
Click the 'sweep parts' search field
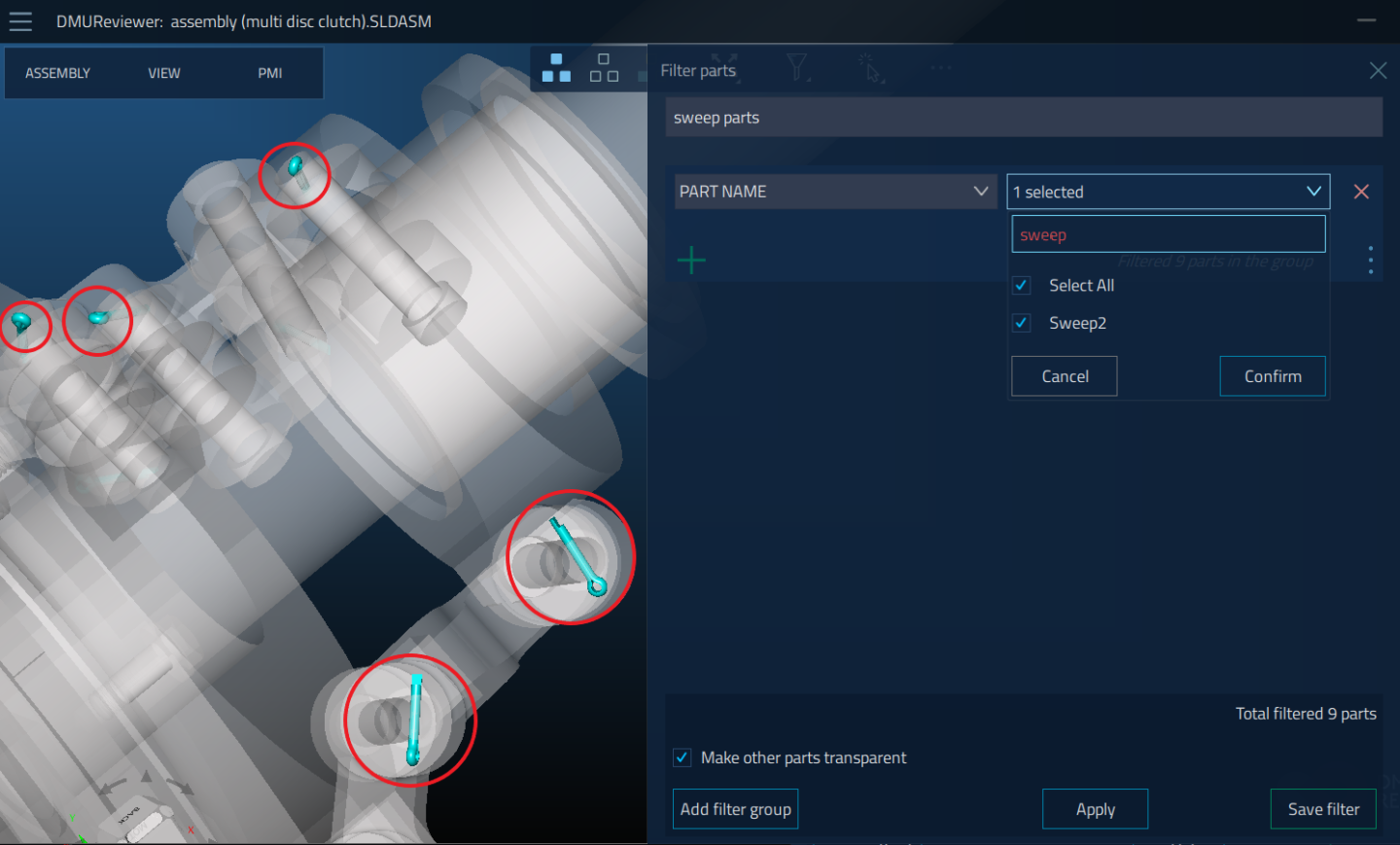click(x=1024, y=117)
